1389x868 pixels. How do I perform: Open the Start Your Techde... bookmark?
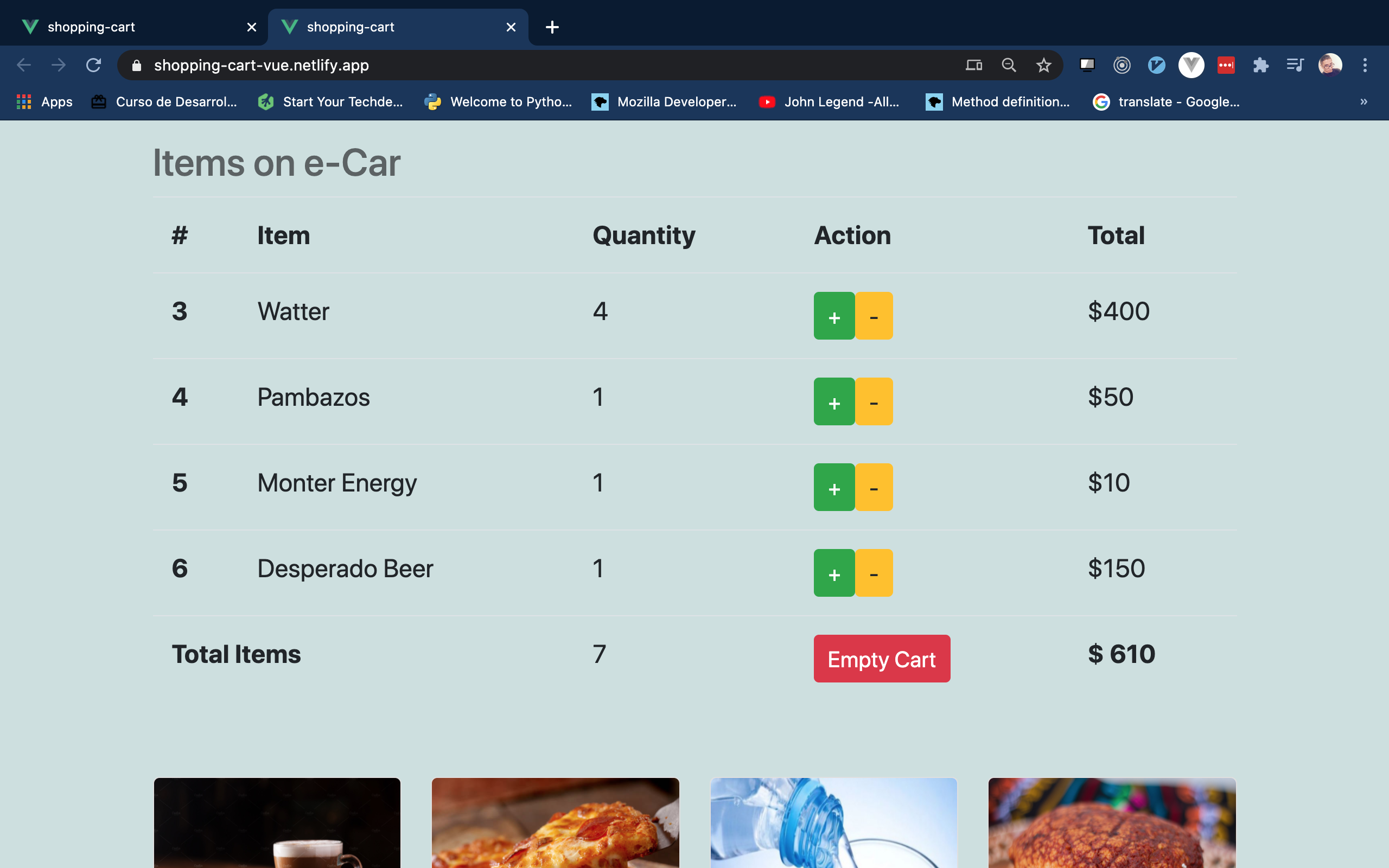[x=330, y=101]
